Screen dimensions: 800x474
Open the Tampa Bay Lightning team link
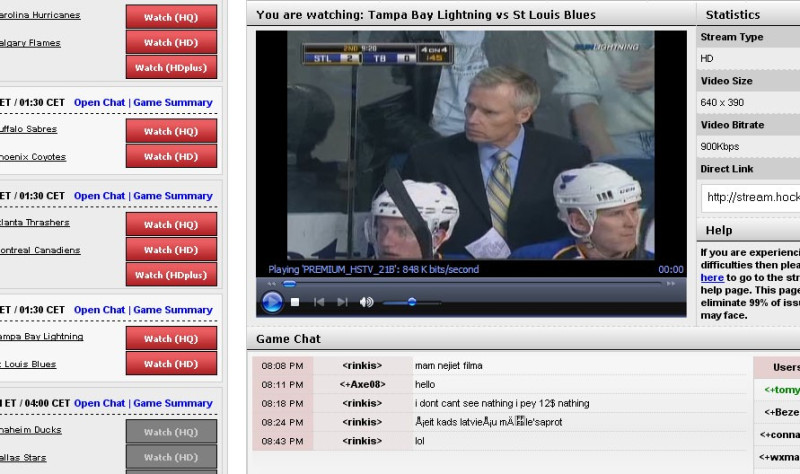coord(41,336)
